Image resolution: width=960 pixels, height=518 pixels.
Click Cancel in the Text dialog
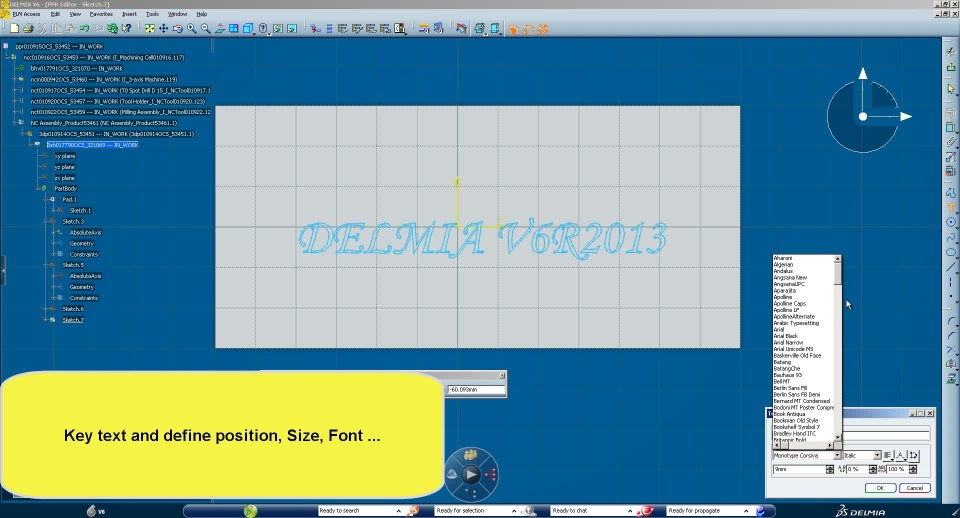coord(915,487)
